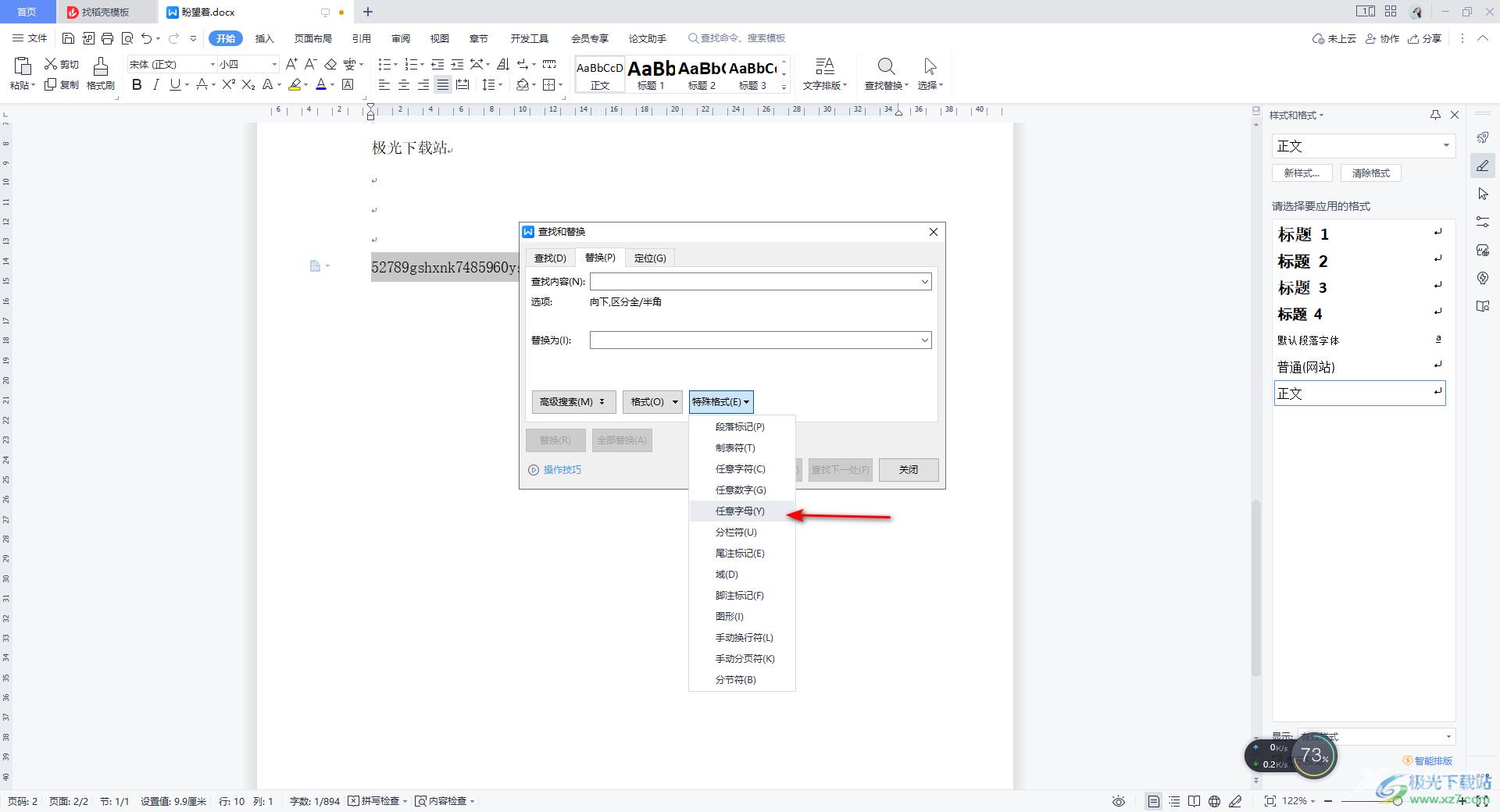Apply superscript X² formatting
This screenshot has height=812, width=1500.
point(229,84)
